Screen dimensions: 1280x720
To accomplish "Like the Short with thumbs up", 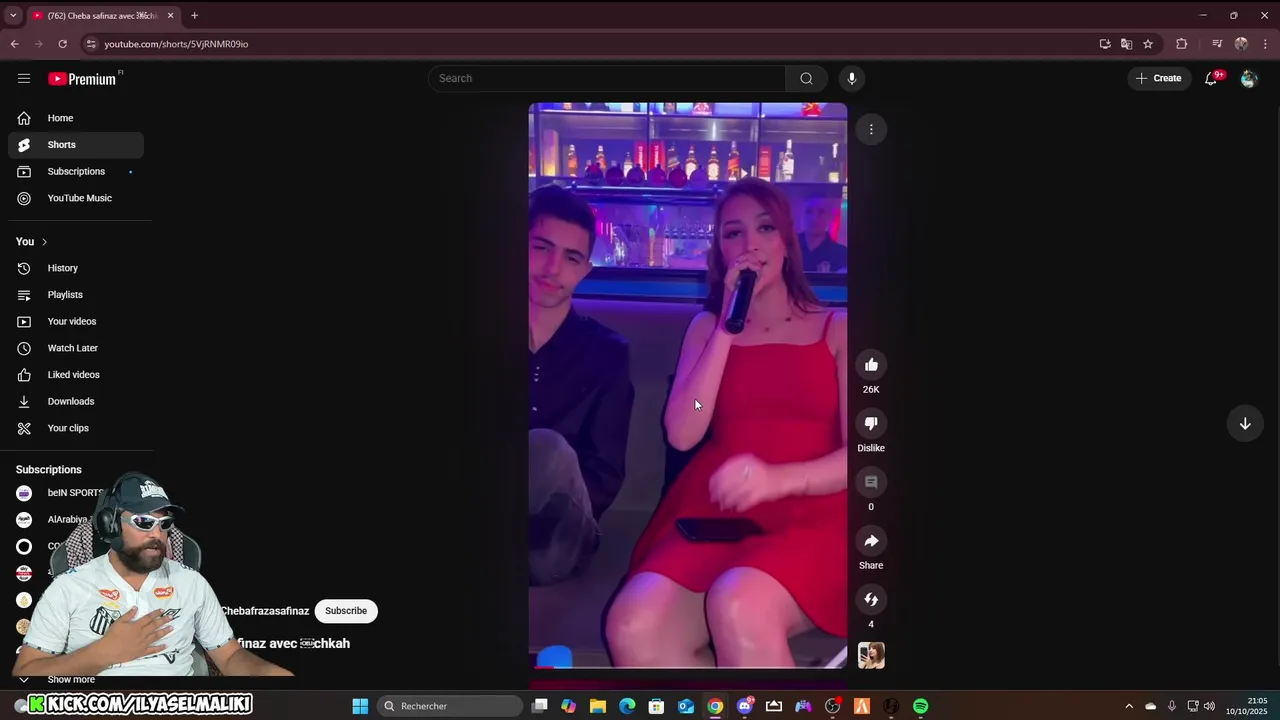I will coord(871,365).
